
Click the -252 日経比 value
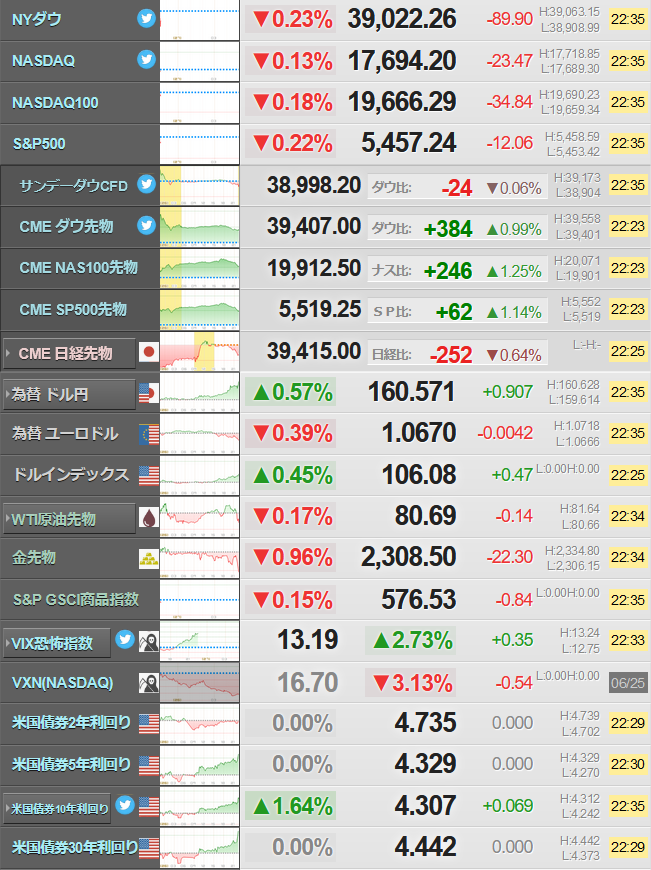pyautogui.click(x=451, y=355)
